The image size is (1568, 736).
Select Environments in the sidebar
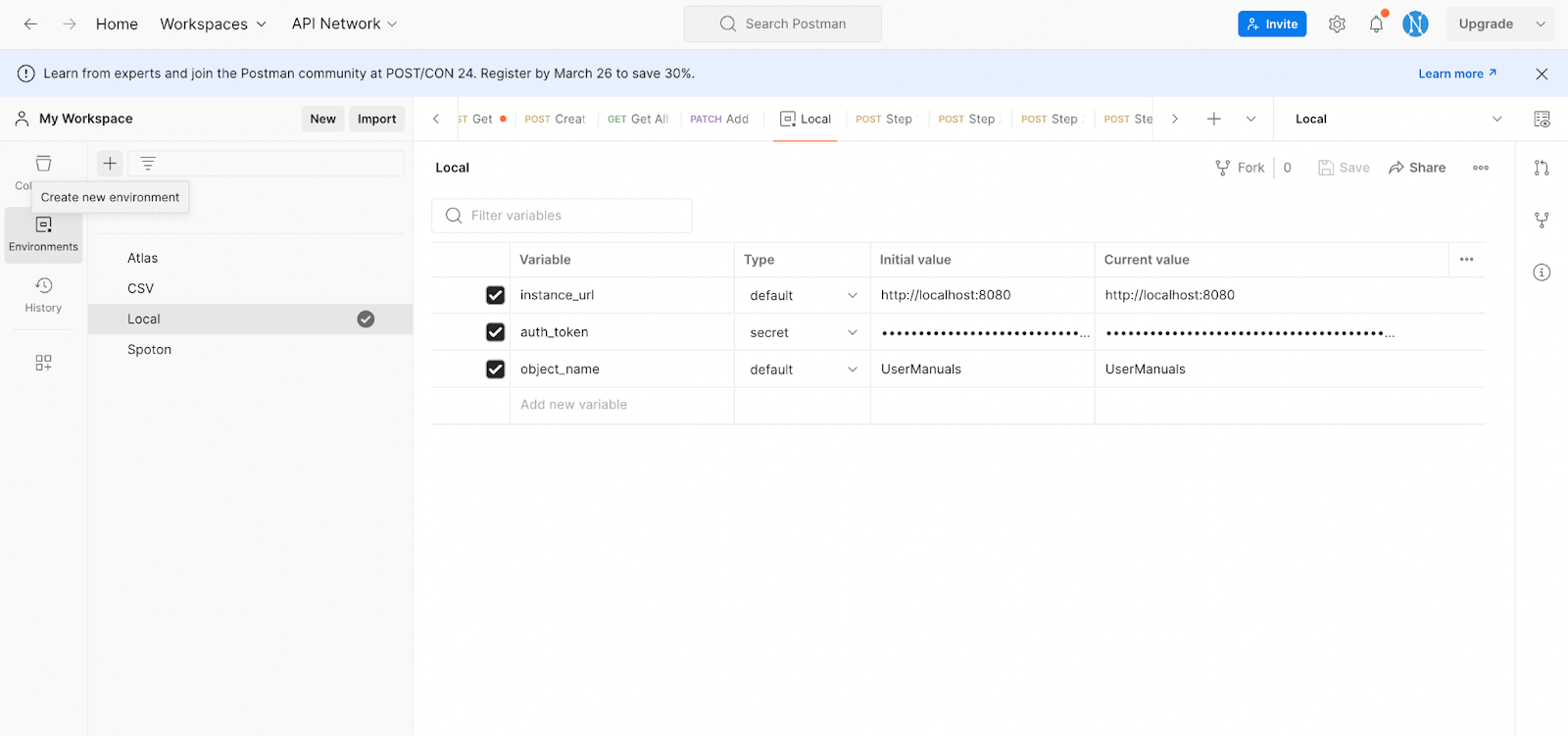coord(43,235)
